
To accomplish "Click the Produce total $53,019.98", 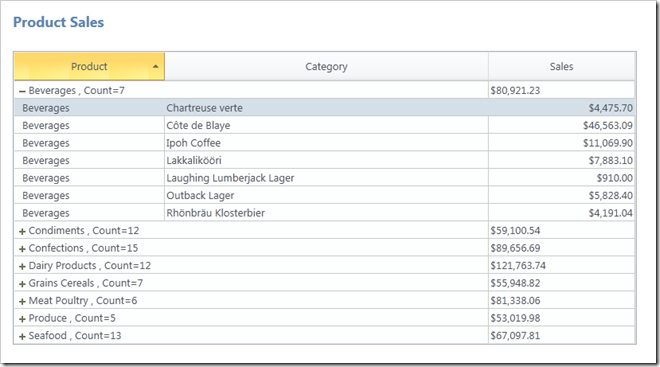I will tap(515, 318).
